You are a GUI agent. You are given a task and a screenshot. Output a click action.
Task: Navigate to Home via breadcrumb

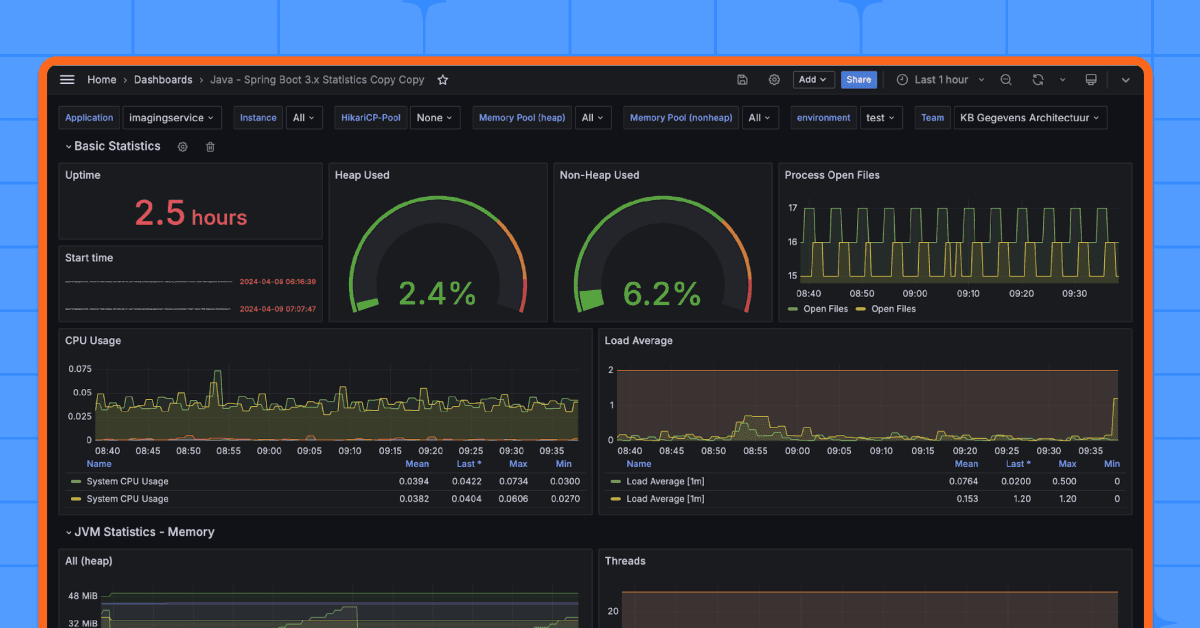[100, 79]
